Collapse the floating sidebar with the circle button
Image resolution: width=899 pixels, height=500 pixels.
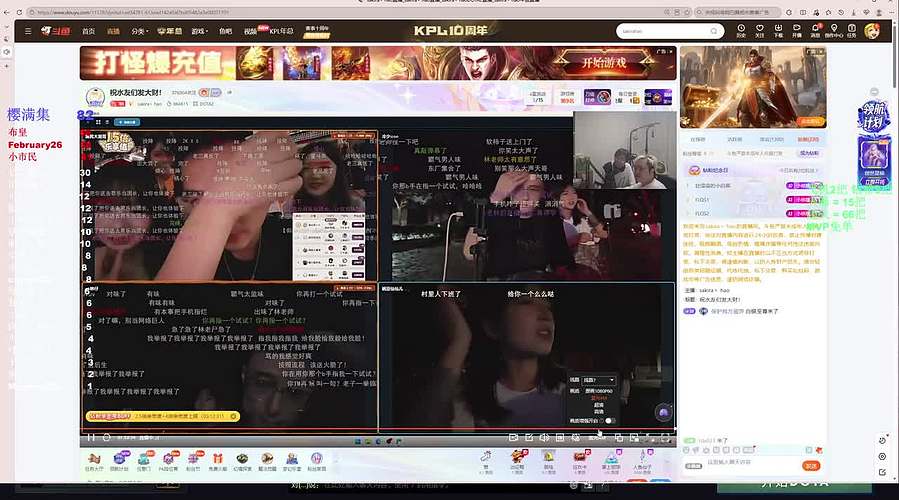coord(874,92)
